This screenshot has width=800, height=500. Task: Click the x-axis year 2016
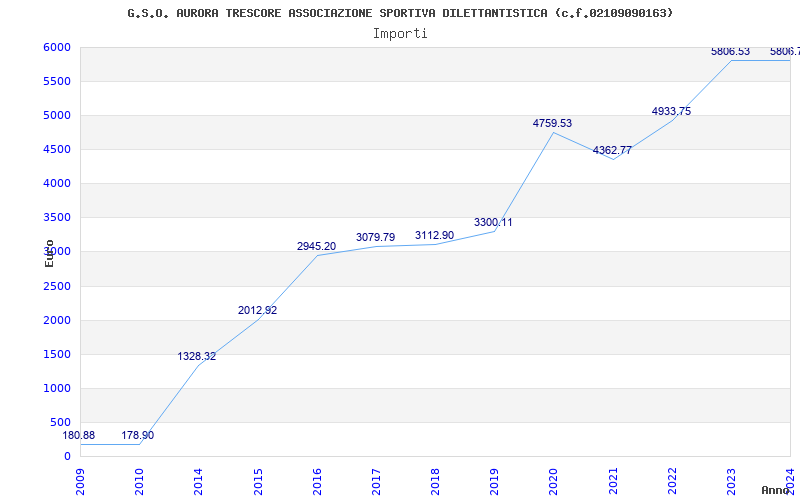point(317,481)
